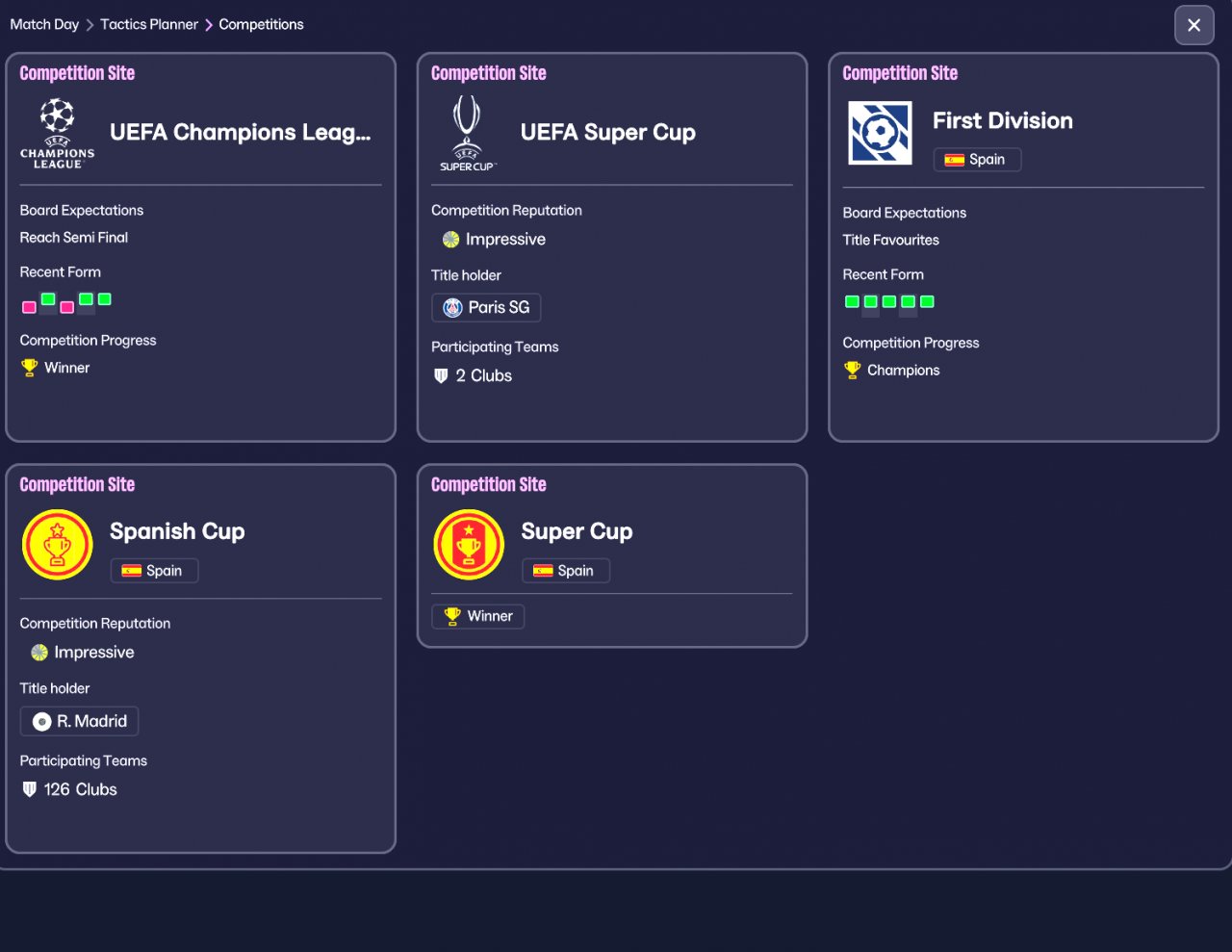Viewport: 1232px width, 952px height.
Task: Click first First Division recent form square
Action: coord(852,301)
